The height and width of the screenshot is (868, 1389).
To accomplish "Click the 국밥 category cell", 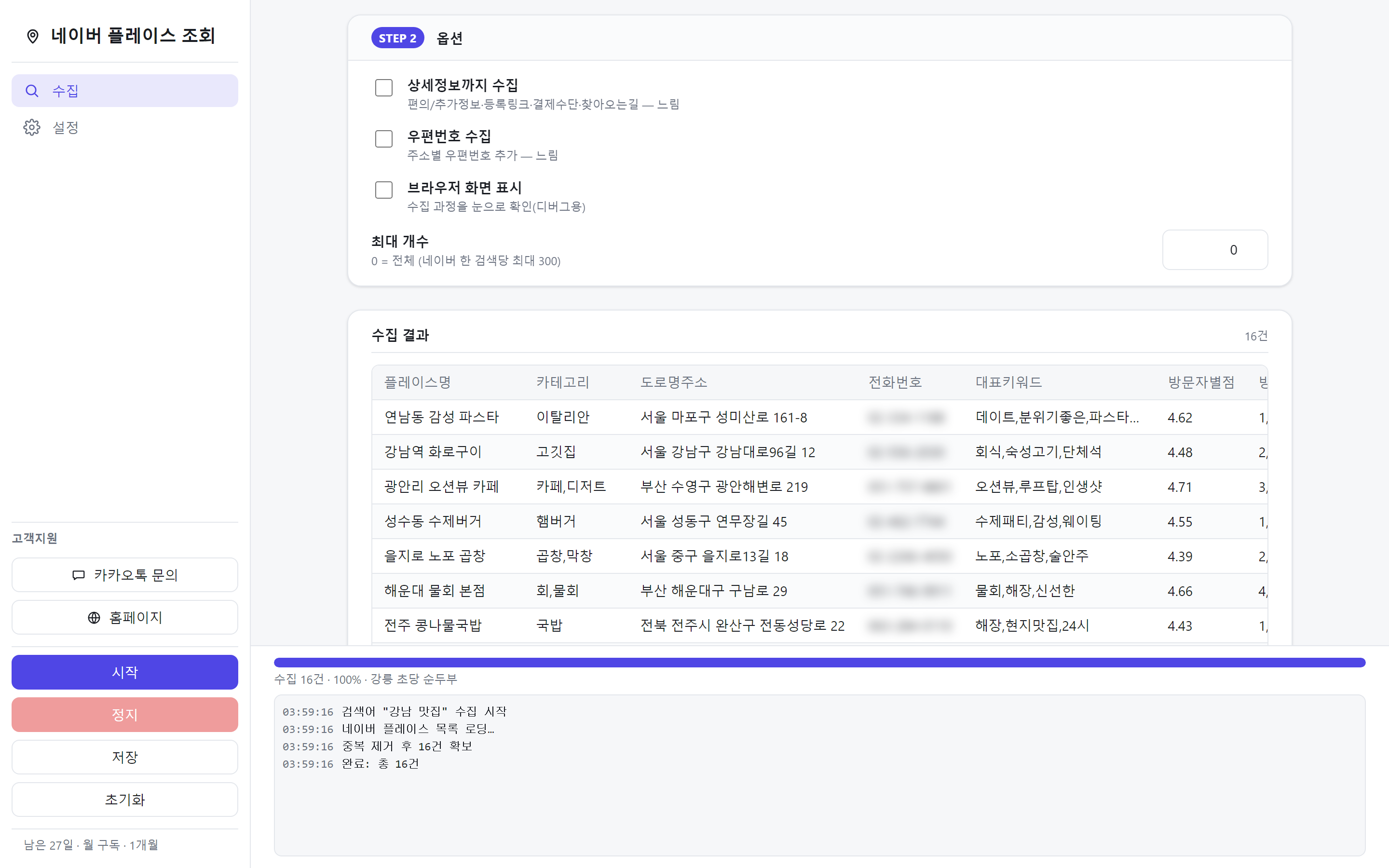I will point(549,626).
